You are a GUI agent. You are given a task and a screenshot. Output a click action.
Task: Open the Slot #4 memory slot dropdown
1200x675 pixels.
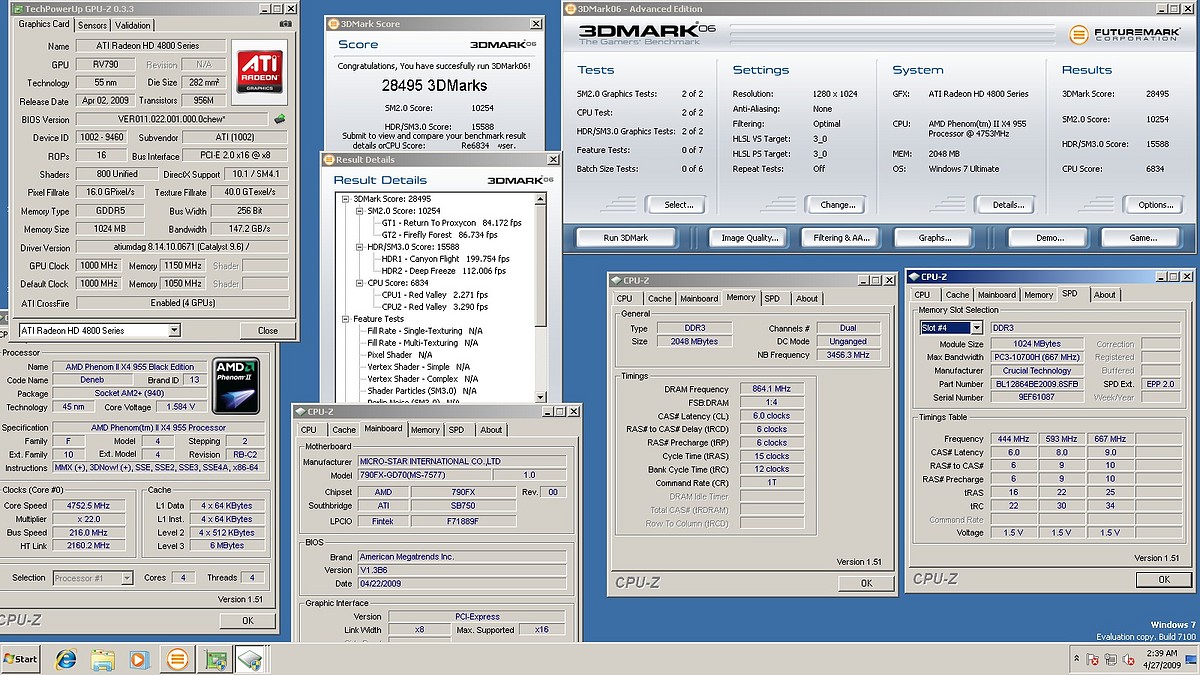(x=976, y=327)
